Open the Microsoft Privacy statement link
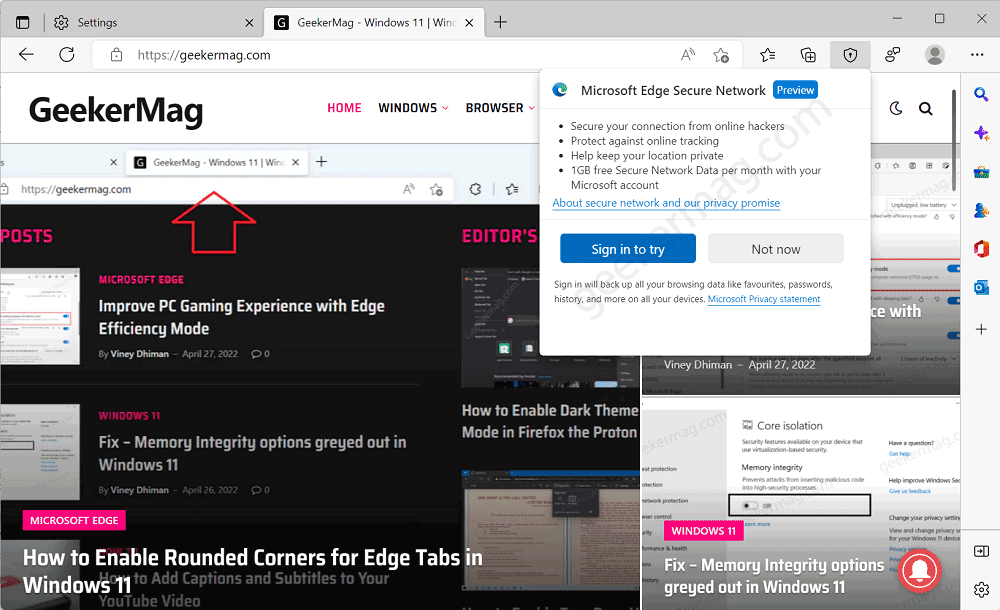Viewport: 1000px width, 610px height. [x=764, y=299]
